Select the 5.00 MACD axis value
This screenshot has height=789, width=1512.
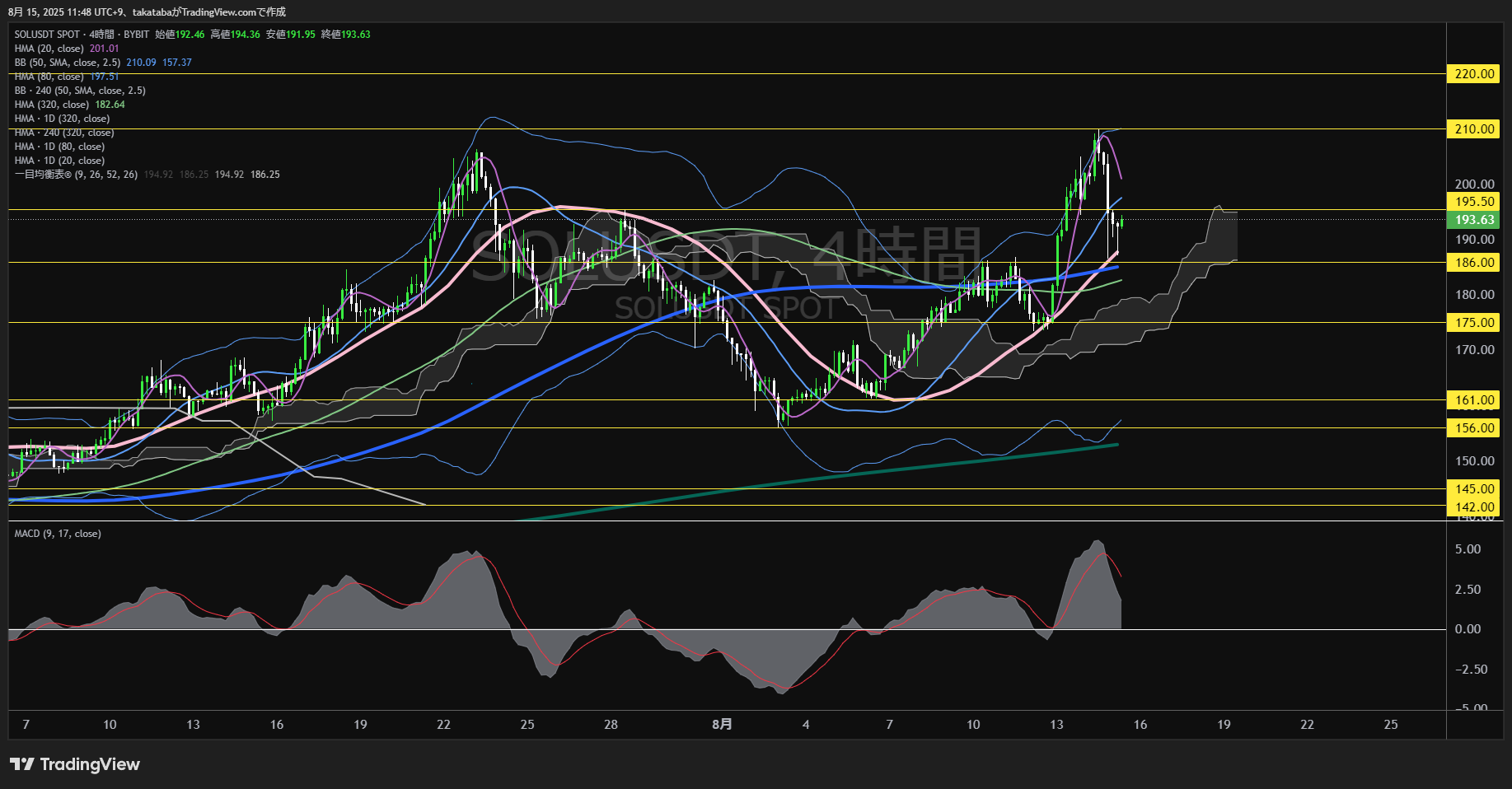[1468, 549]
